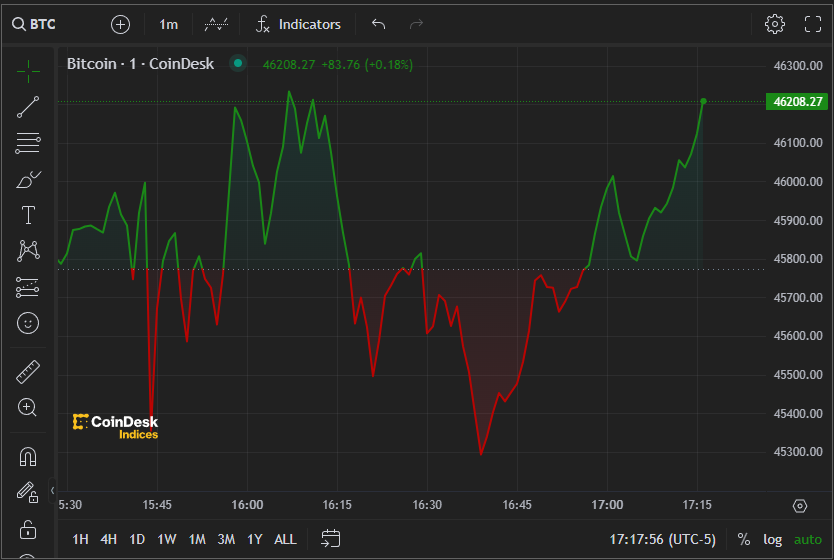This screenshot has height=560, width=834.
Task: Select the trend line drawing tool
Action: pyautogui.click(x=28, y=107)
